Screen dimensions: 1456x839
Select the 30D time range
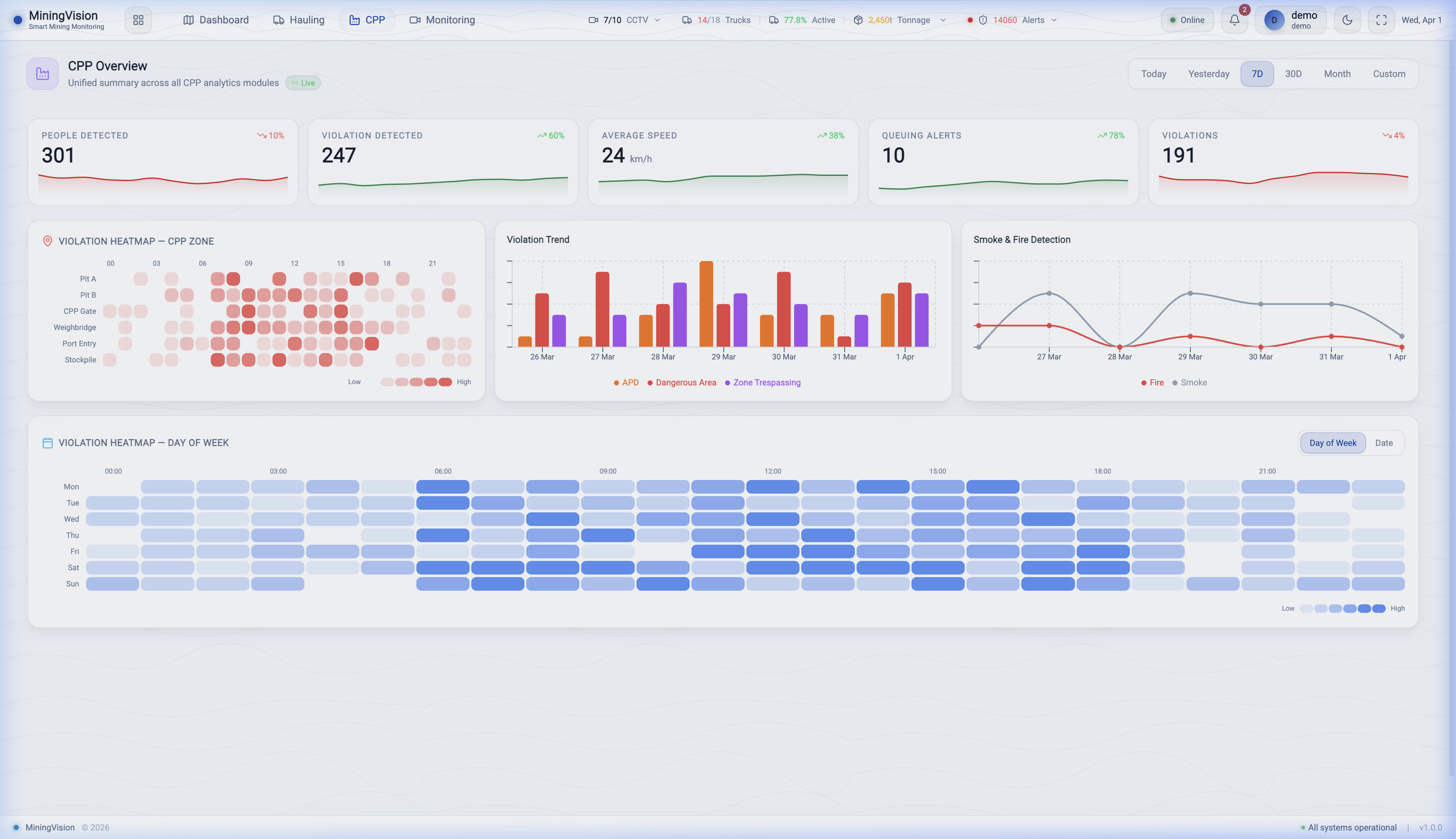pyautogui.click(x=1293, y=74)
